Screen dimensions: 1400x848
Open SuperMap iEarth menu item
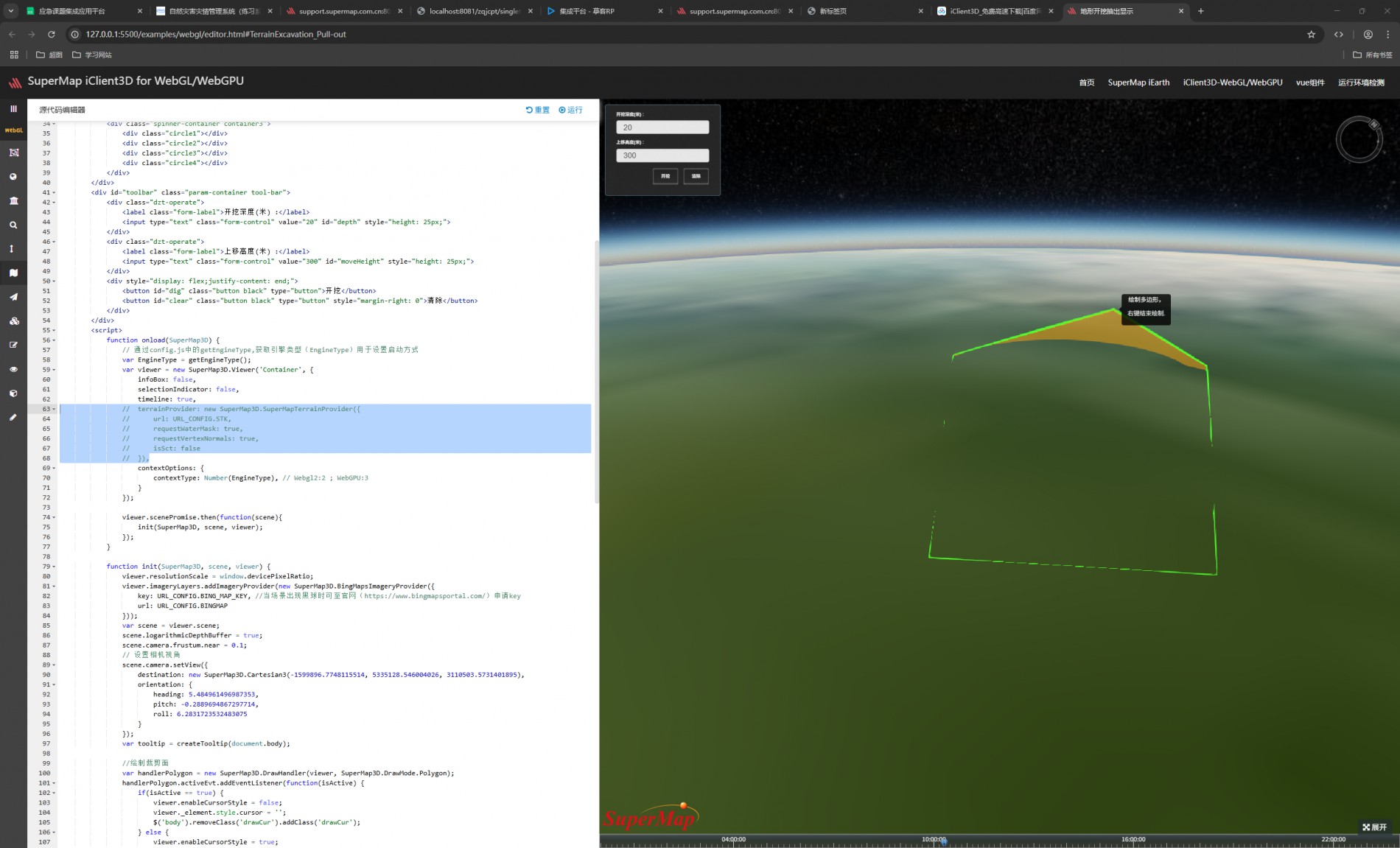pos(1138,83)
